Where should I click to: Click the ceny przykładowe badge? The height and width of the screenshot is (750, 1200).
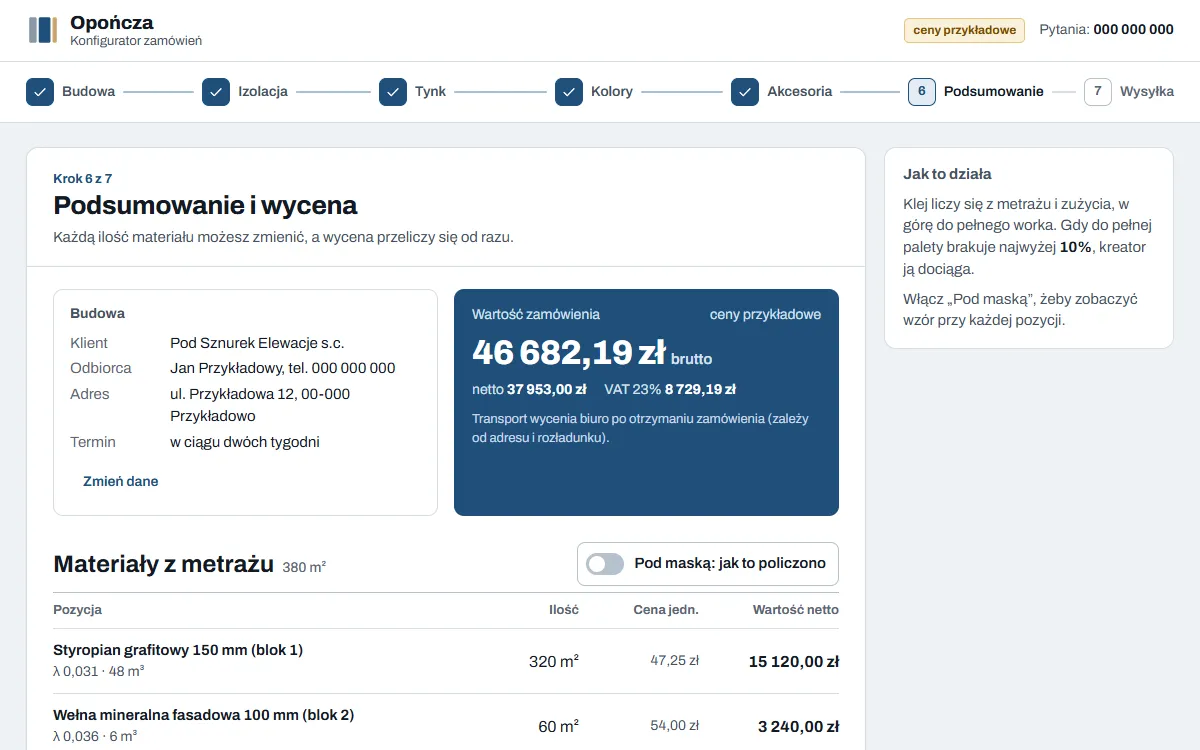[x=965, y=30]
